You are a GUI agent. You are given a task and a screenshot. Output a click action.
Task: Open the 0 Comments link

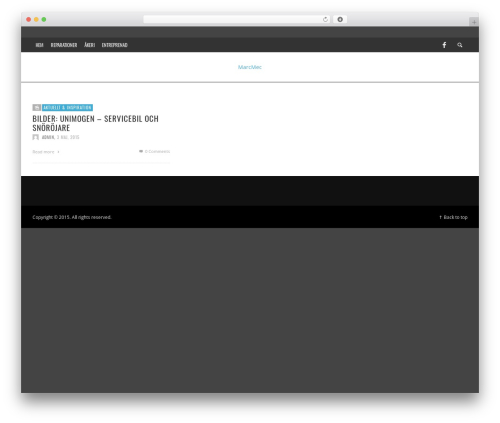(157, 151)
